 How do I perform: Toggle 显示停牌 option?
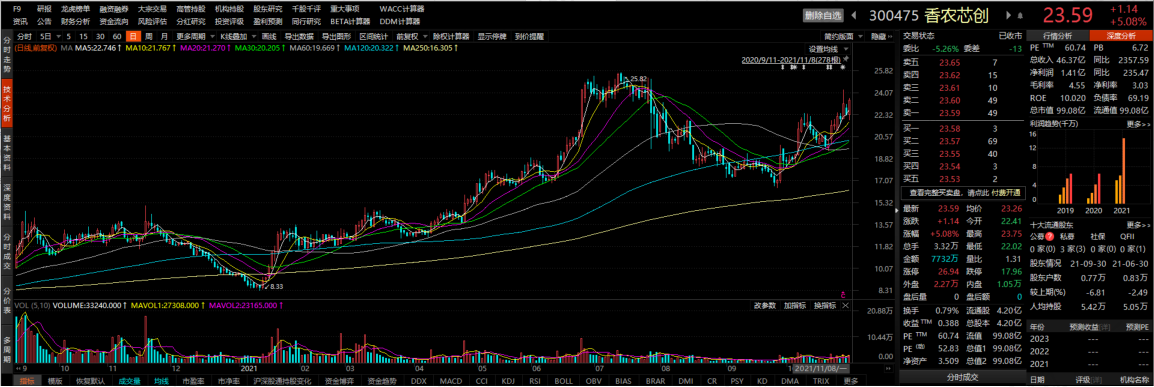[x=492, y=36]
